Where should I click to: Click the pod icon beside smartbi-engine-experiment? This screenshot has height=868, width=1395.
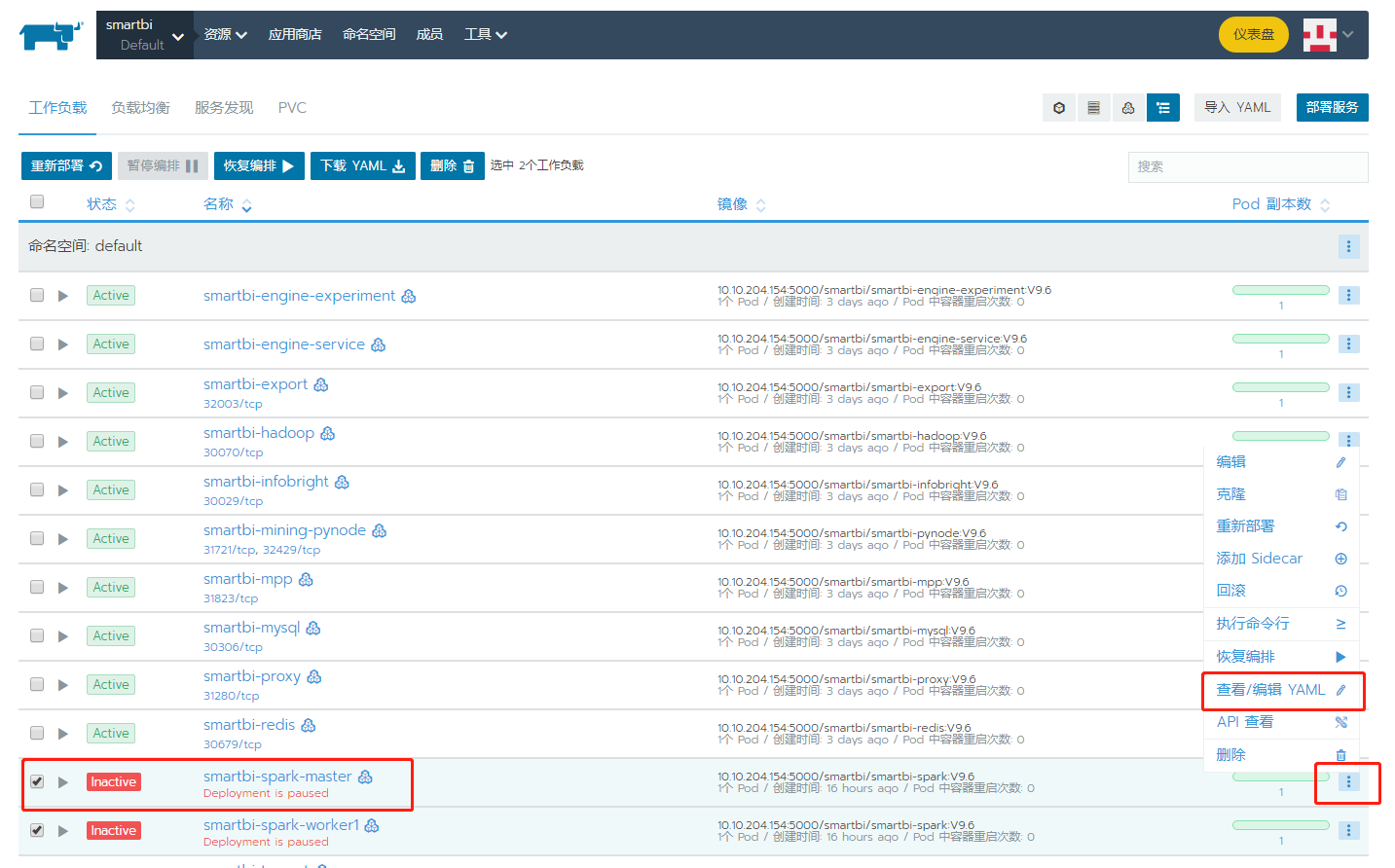(409, 296)
